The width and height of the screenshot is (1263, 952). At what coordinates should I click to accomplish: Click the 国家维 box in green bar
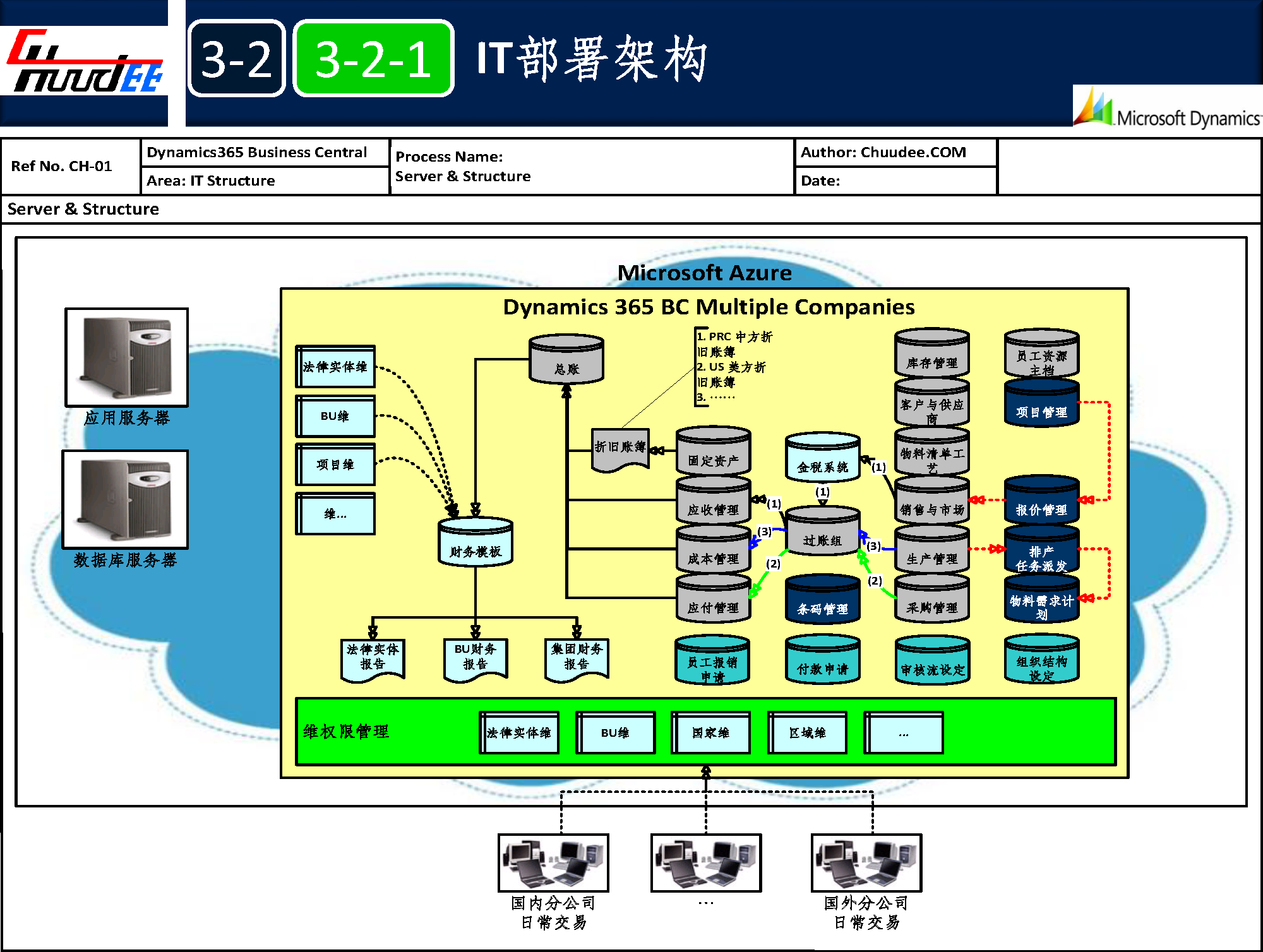[710, 733]
